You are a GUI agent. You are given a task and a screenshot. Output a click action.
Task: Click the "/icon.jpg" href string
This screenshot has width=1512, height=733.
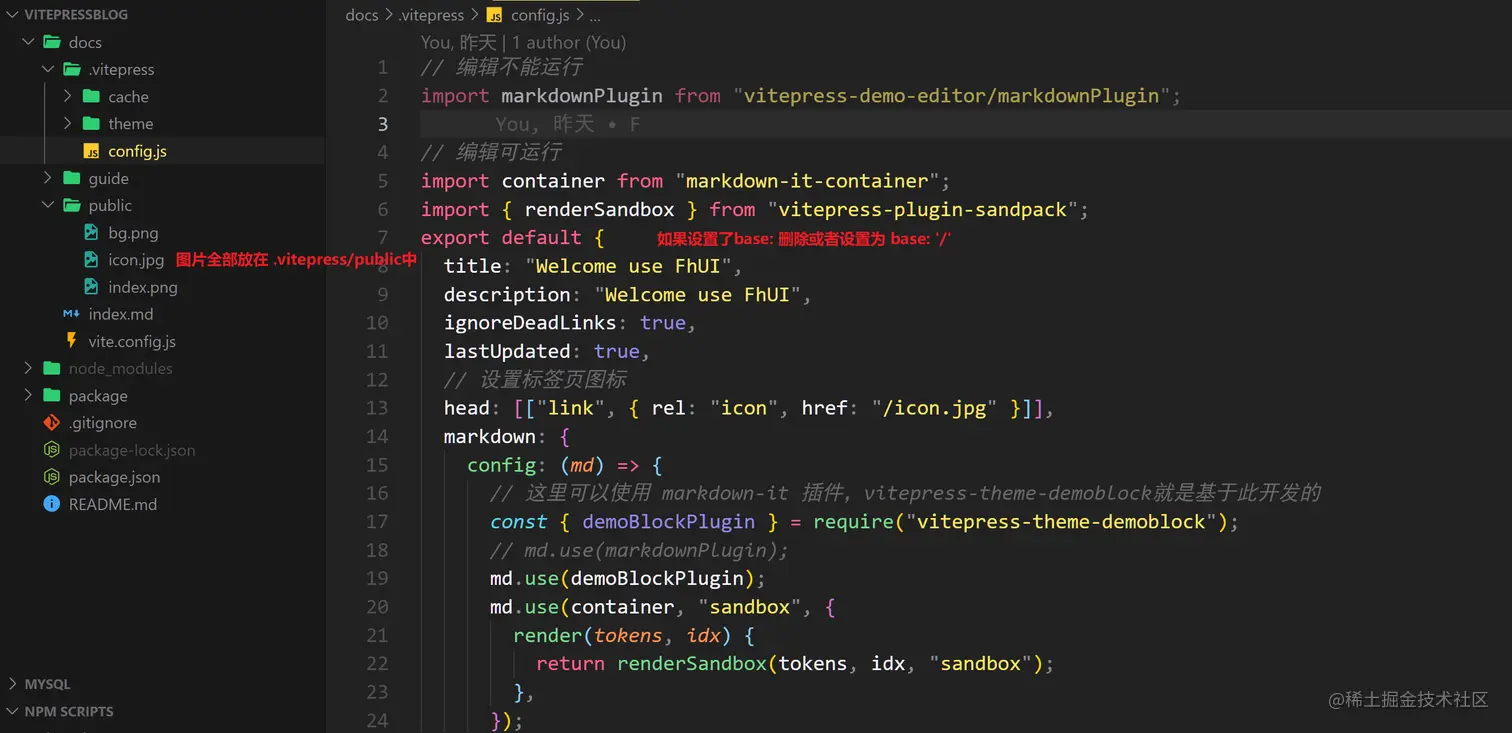934,408
